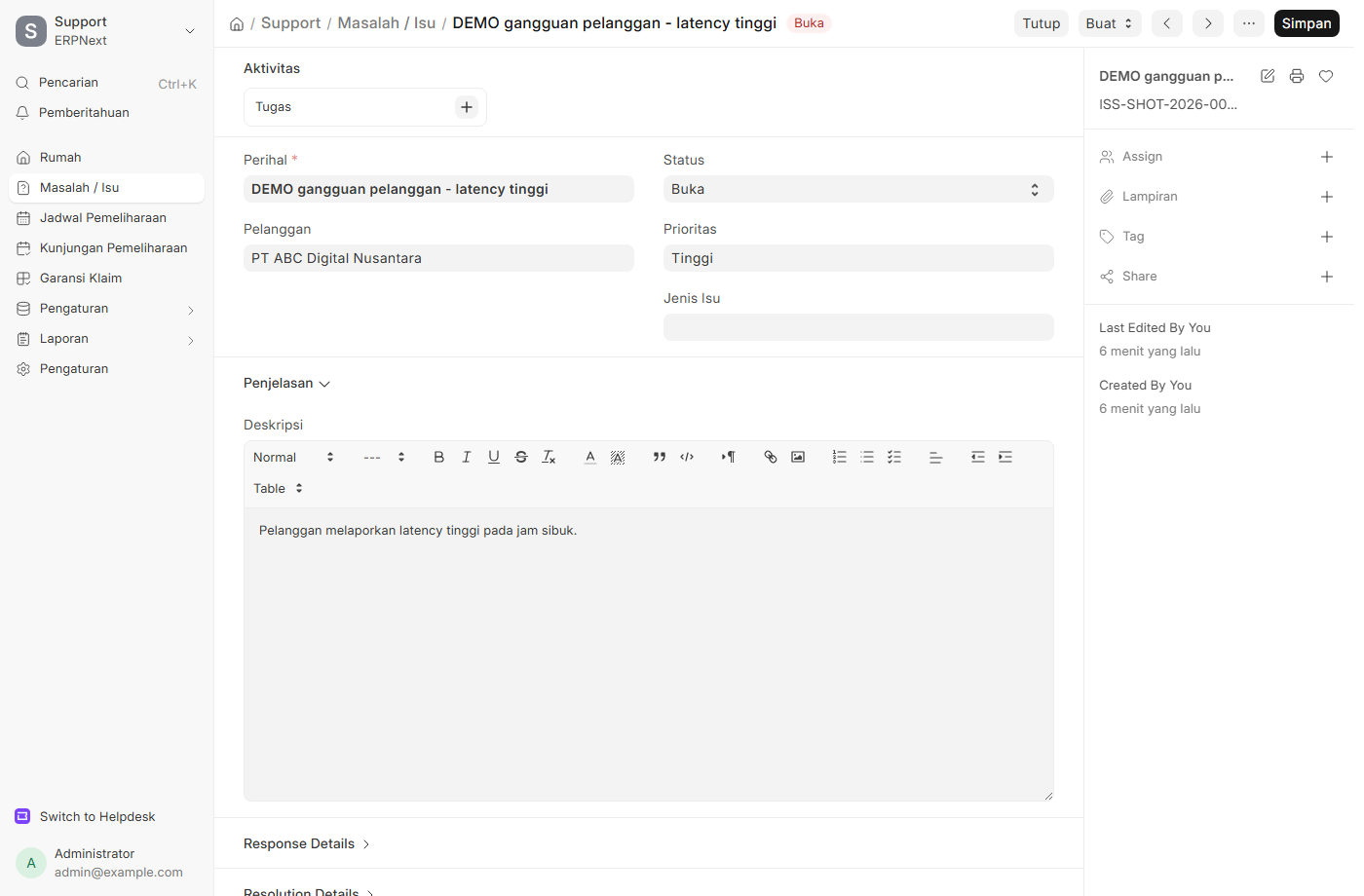Screen dimensions: 1364x896
Task: Add an attachment via Lampiran plus
Action: [x=1327, y=197]
